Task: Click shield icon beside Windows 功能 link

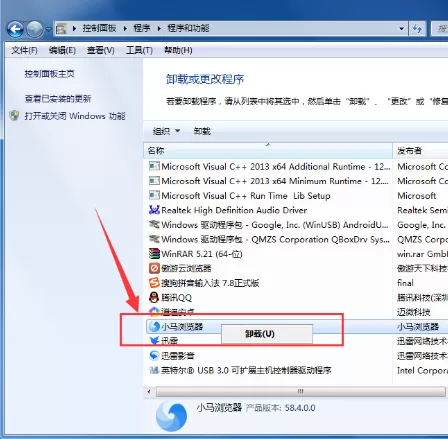Action: tap(14, 116)
